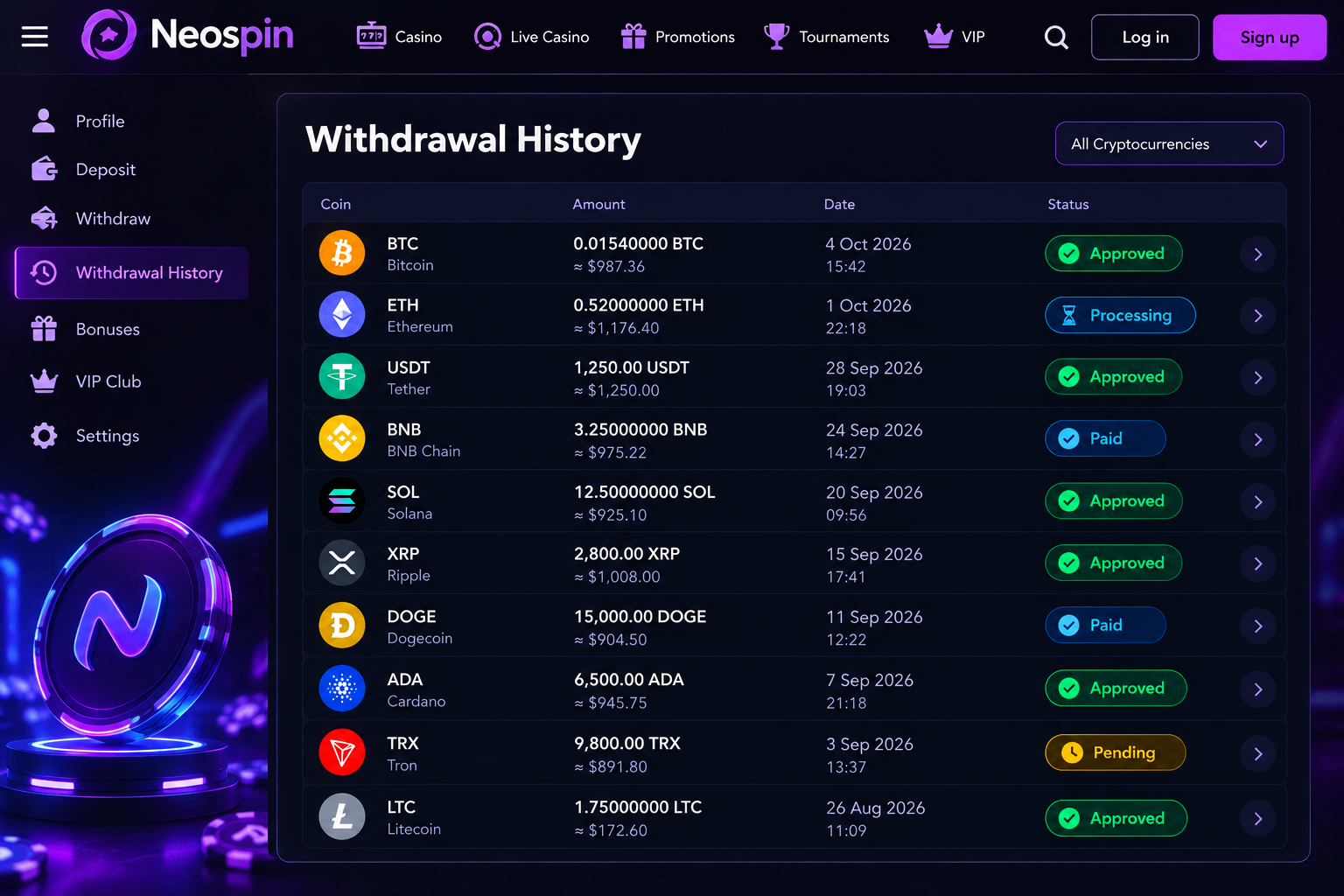Open the Promotions nav item
The width and height of the screenshot is (1344, 896).
[x=677, y=37]
